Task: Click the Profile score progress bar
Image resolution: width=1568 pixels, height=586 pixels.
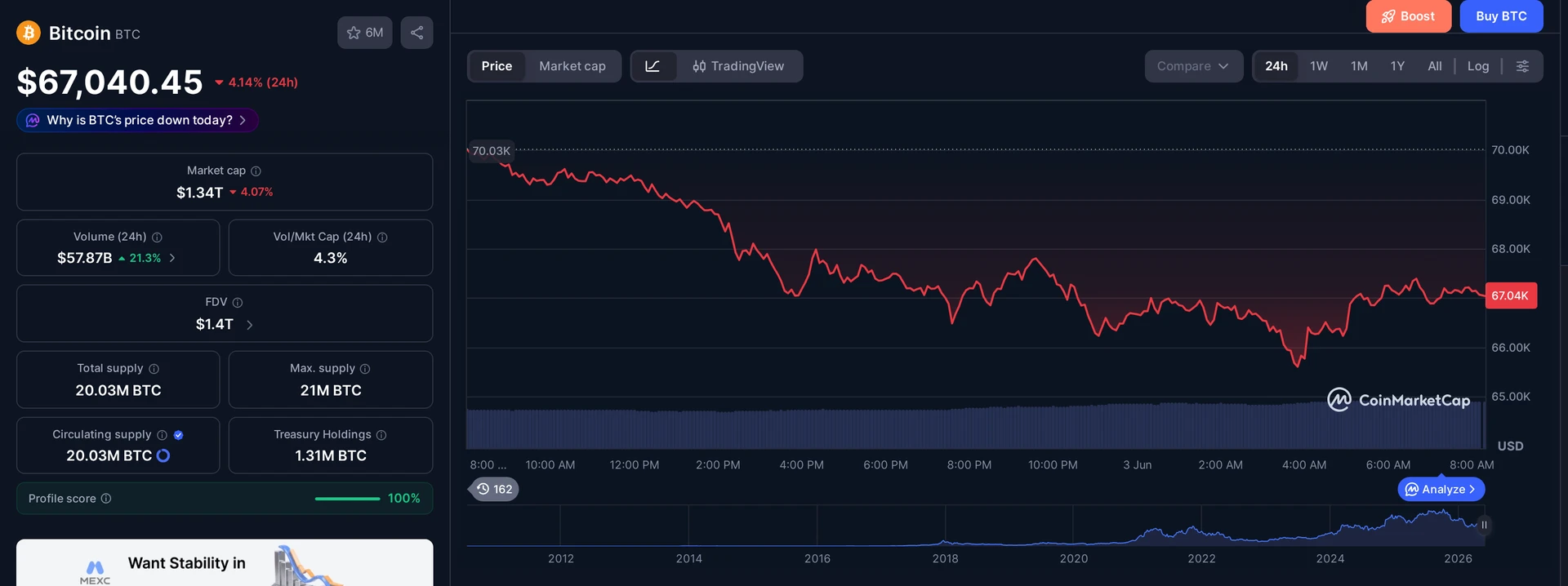Action: pyautogui.click(x=347, y=499)
